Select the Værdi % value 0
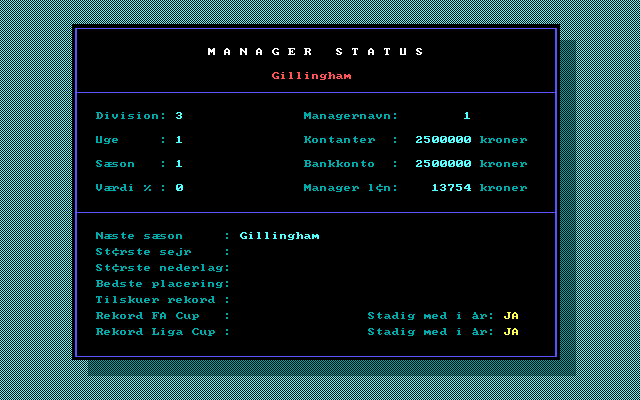 pos(179,188)
